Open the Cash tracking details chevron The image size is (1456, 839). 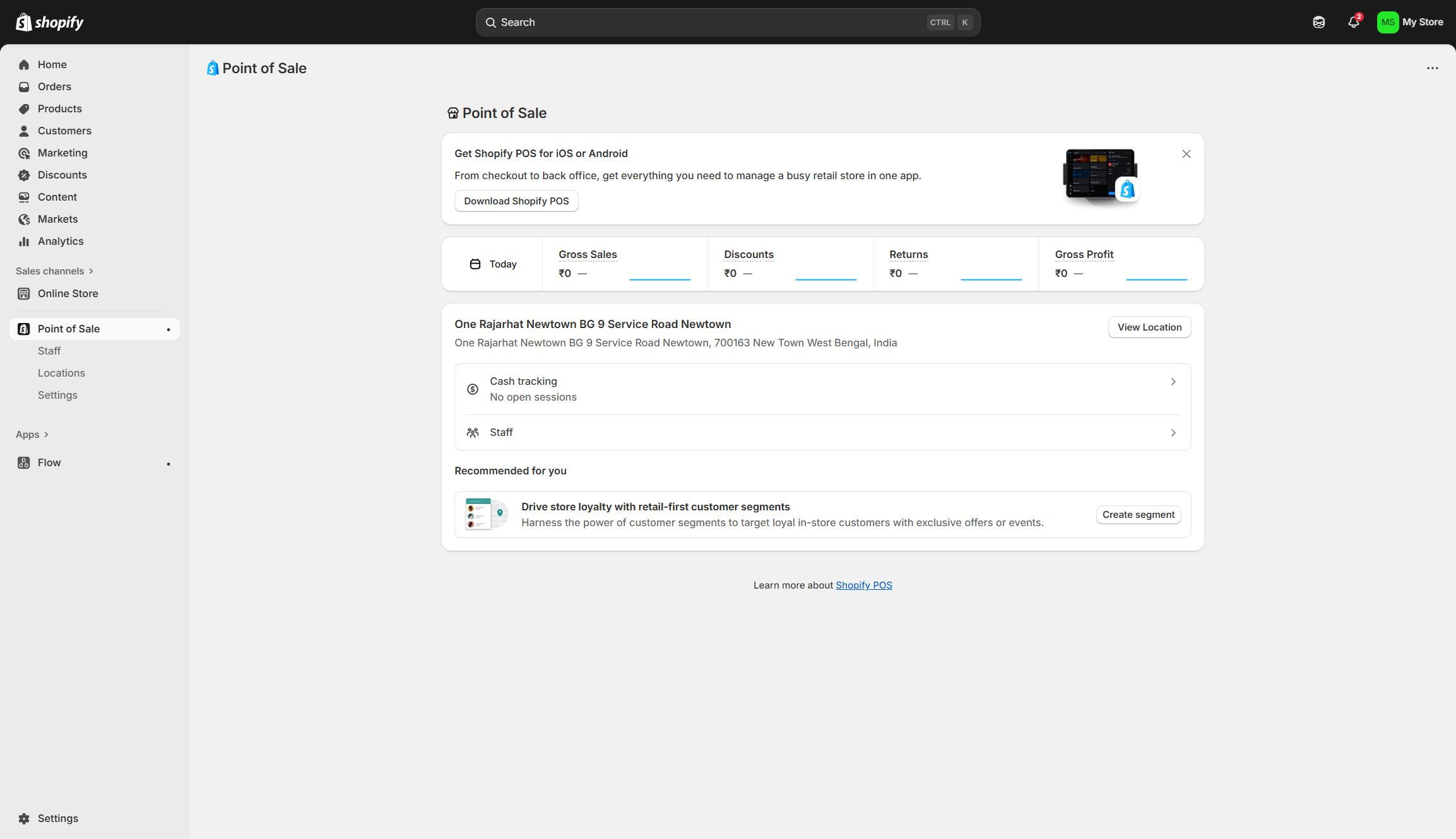(1173, 382)
